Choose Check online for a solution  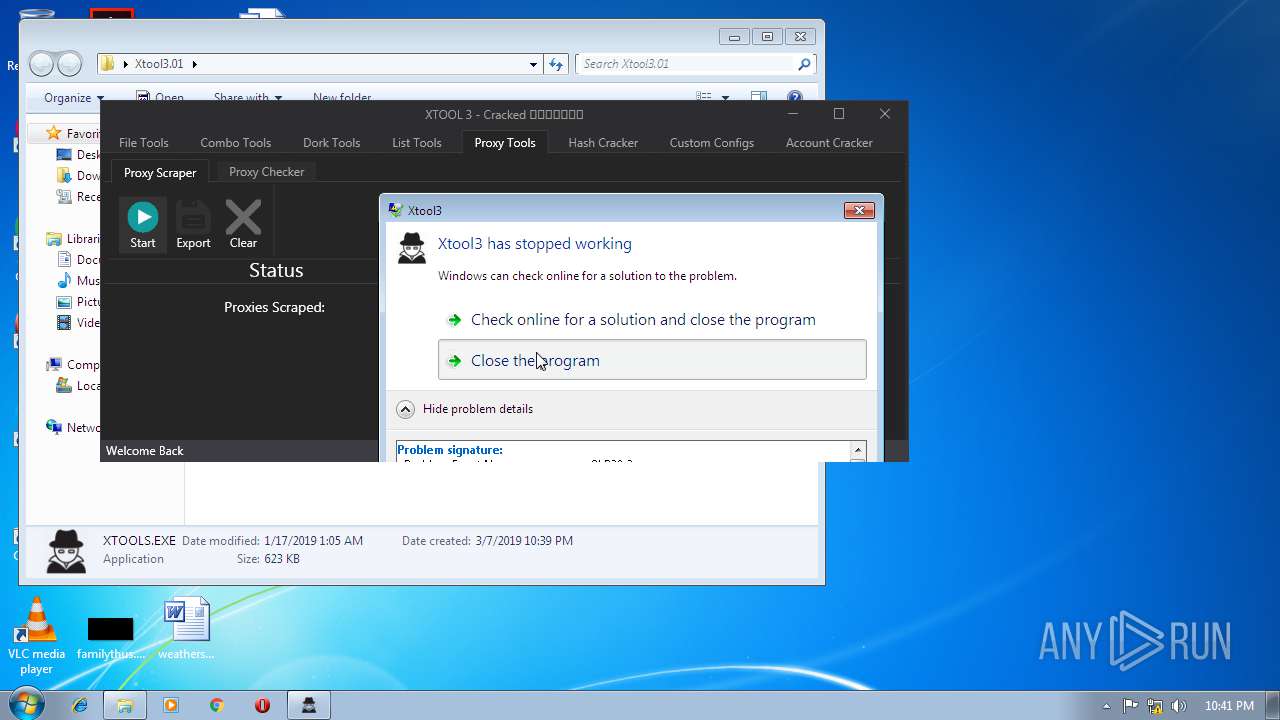coord(643,320)
